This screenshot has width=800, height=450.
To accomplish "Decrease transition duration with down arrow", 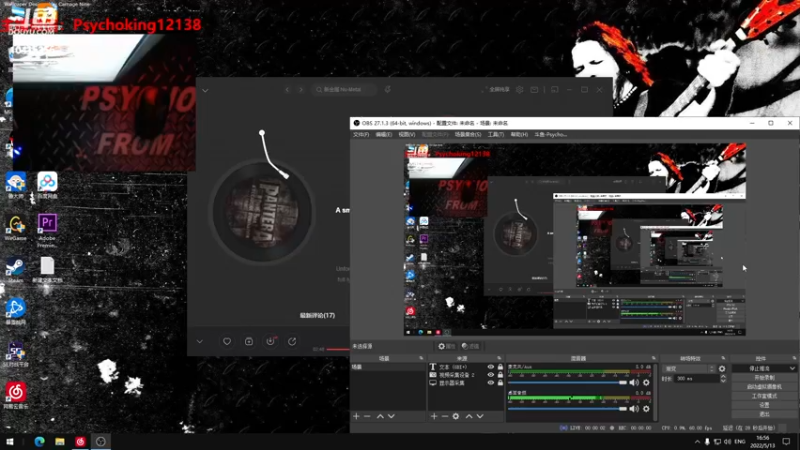I will 723,381.
